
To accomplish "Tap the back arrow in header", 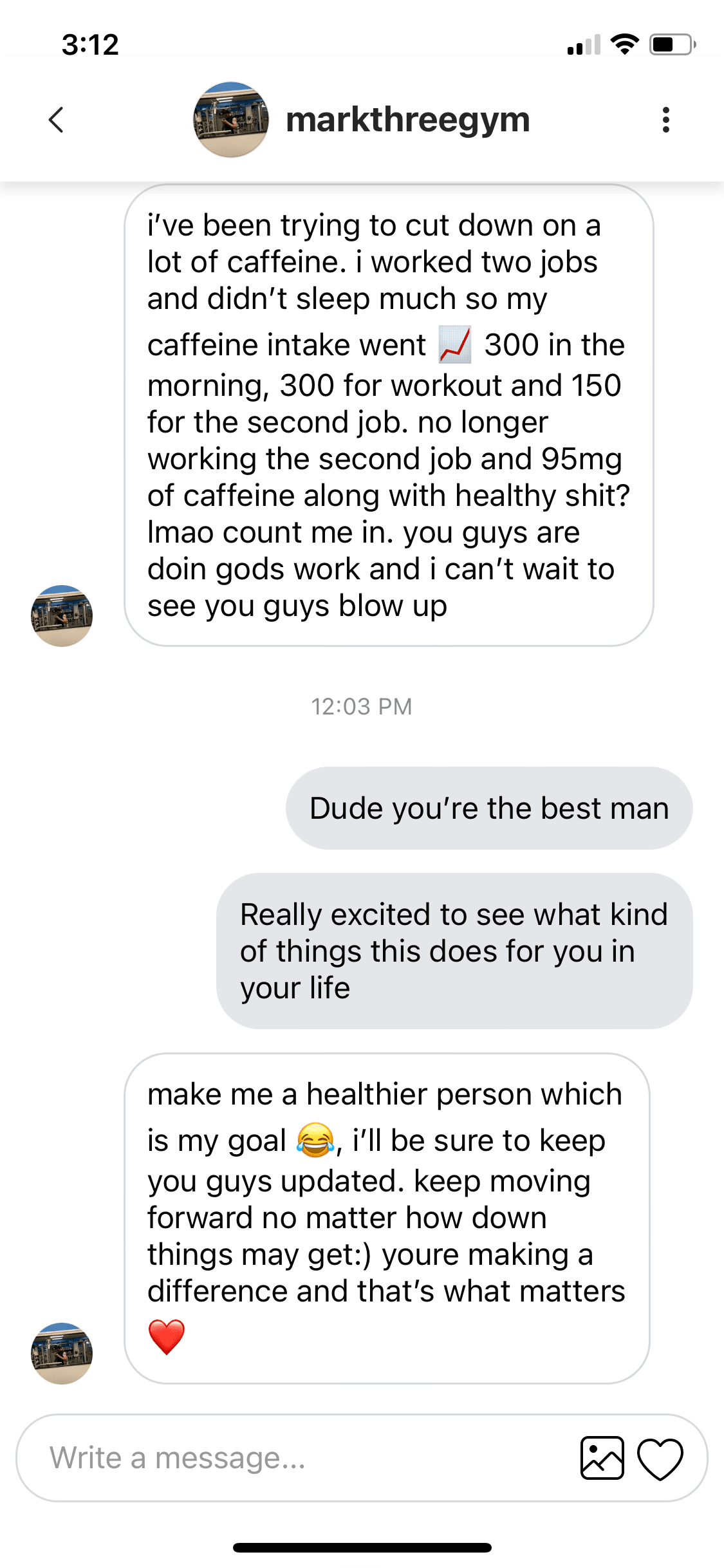I will pos(57,120).
